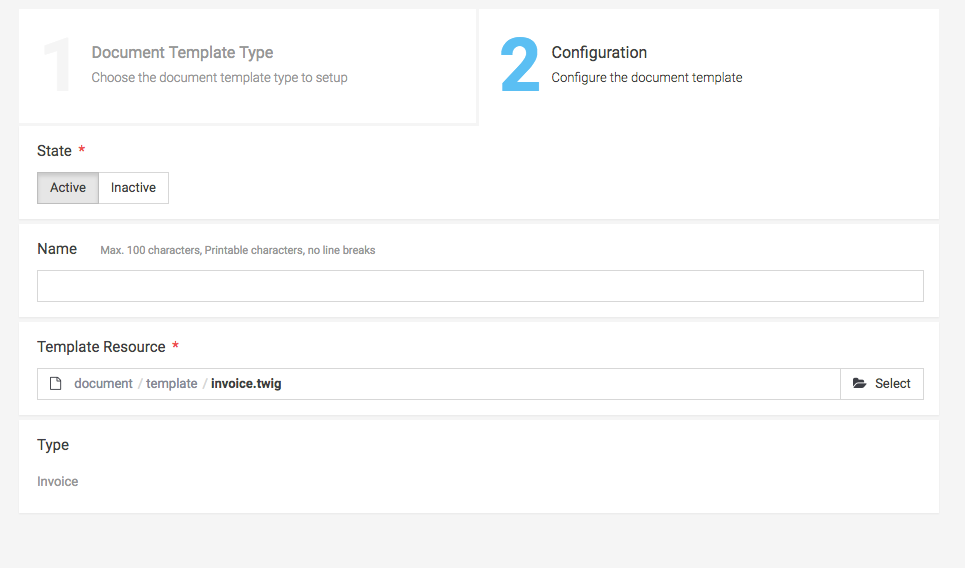Click the open folder icon beside Select
This screenshot has height=568, width=965.
[x=859, y=384]
